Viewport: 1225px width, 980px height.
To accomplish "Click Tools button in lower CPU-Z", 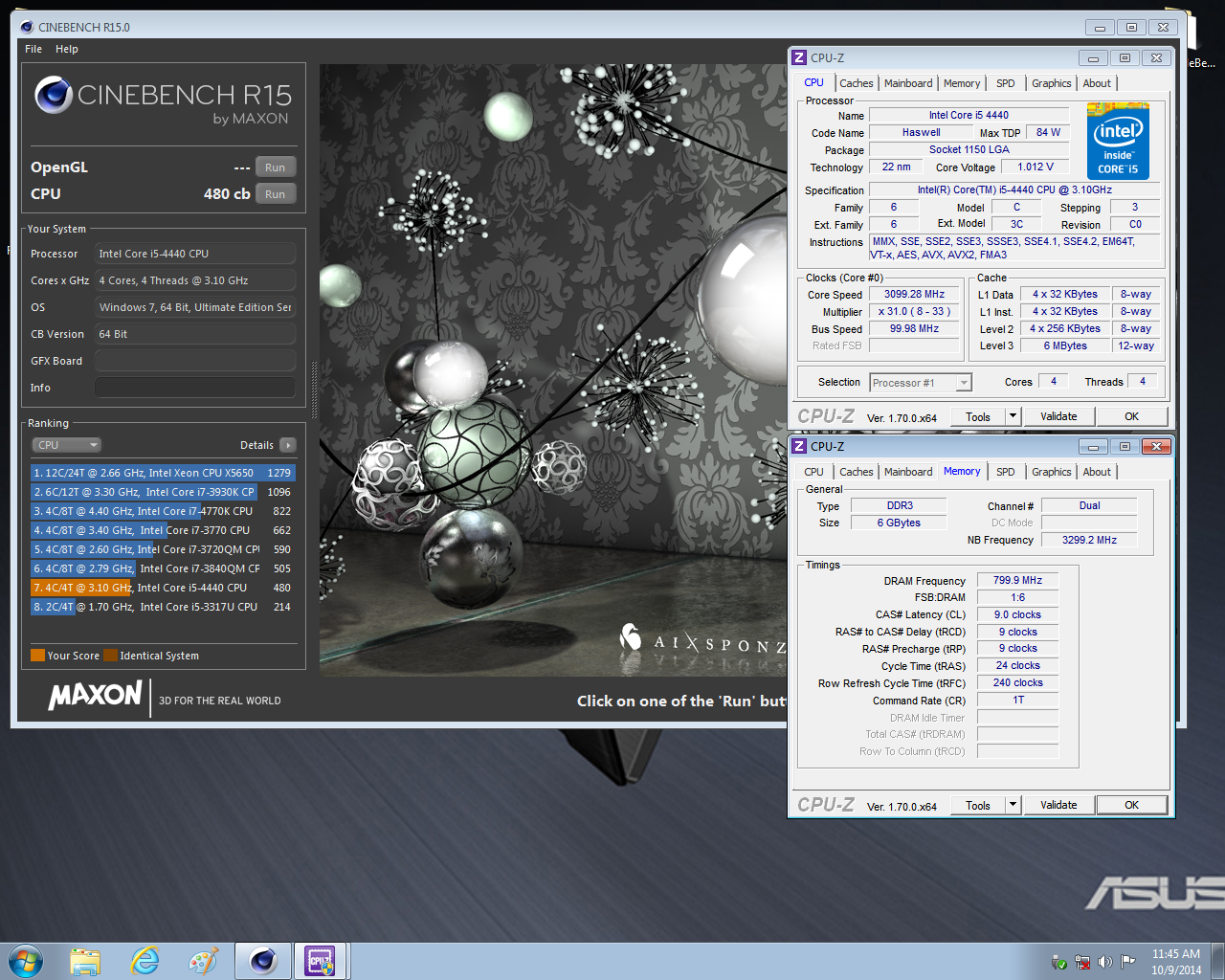I will (978, 805).
